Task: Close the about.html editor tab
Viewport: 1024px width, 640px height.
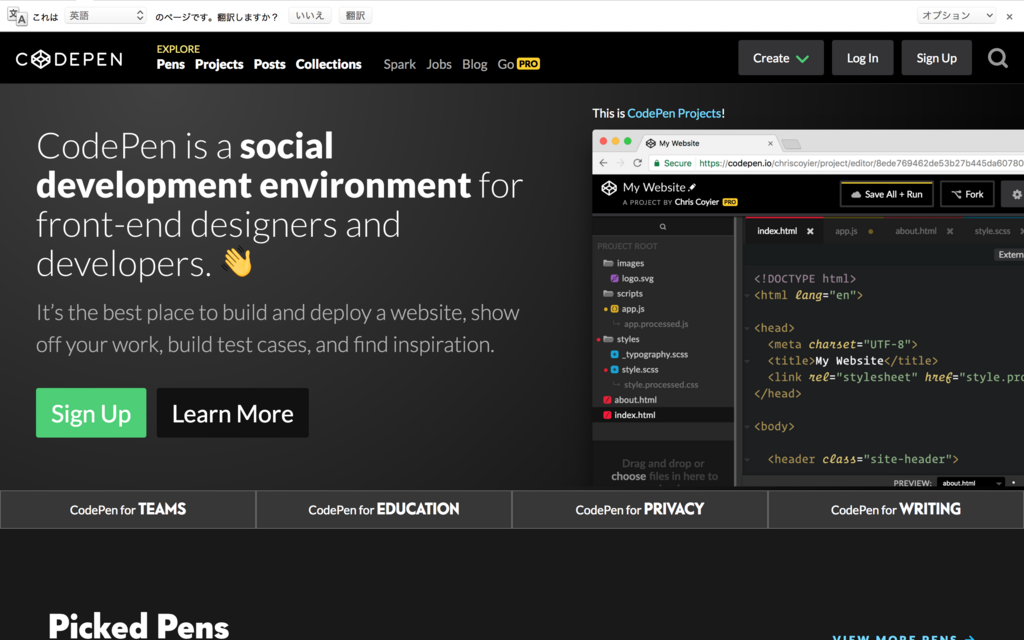Action: (x=950, y=231)
